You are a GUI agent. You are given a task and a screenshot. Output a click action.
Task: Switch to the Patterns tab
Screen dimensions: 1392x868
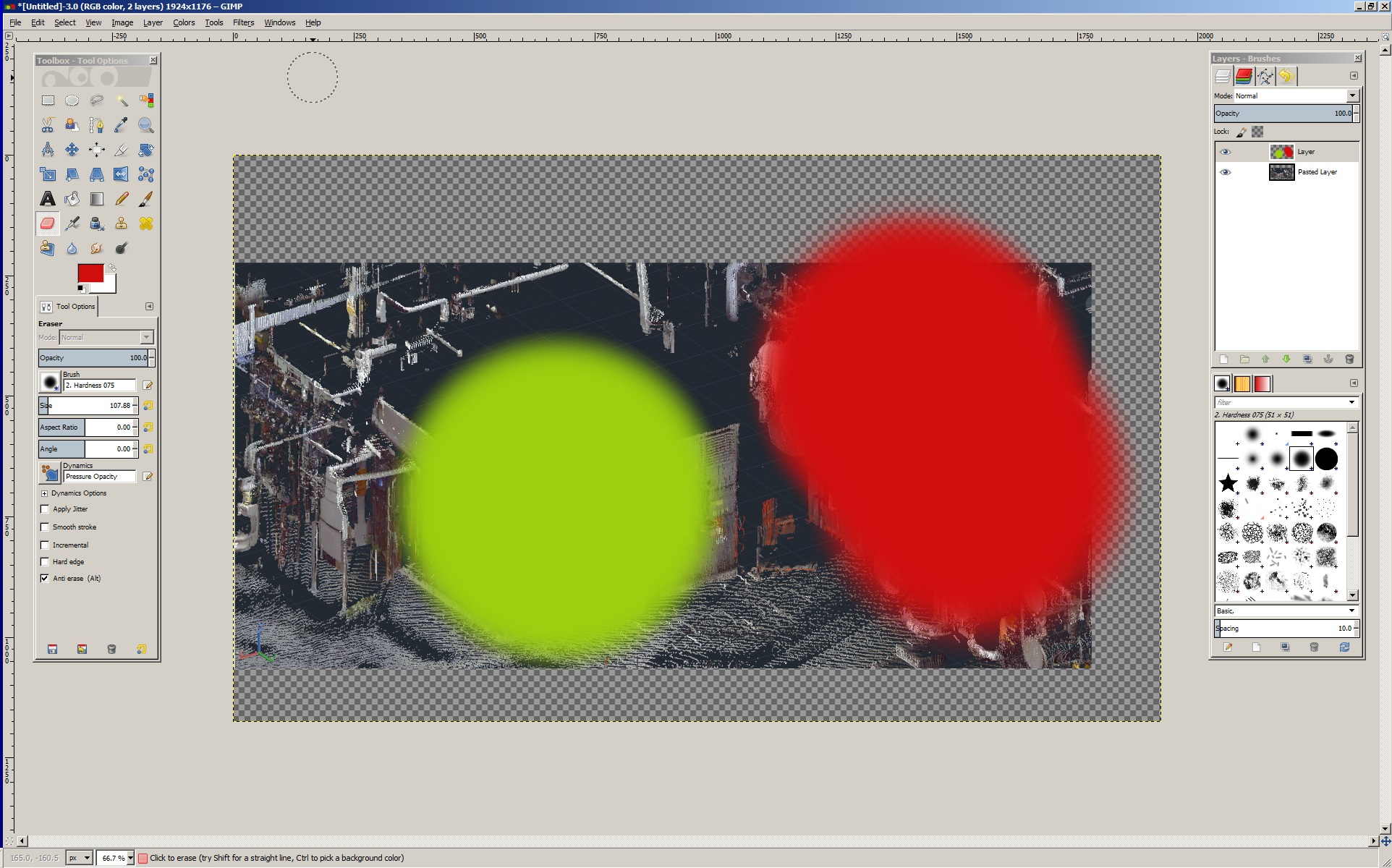pyautogui.click(x=1242, y=384)
